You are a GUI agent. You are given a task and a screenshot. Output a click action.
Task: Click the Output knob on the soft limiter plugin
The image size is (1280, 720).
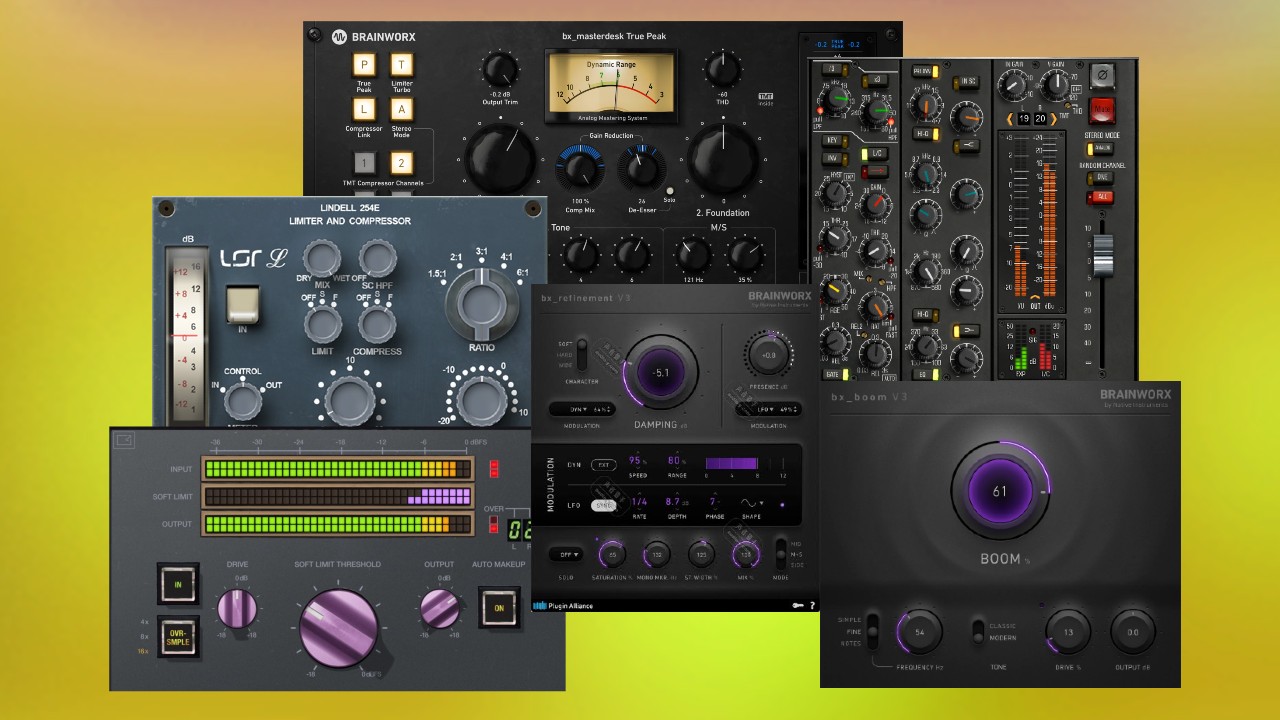tap(439, 608)
